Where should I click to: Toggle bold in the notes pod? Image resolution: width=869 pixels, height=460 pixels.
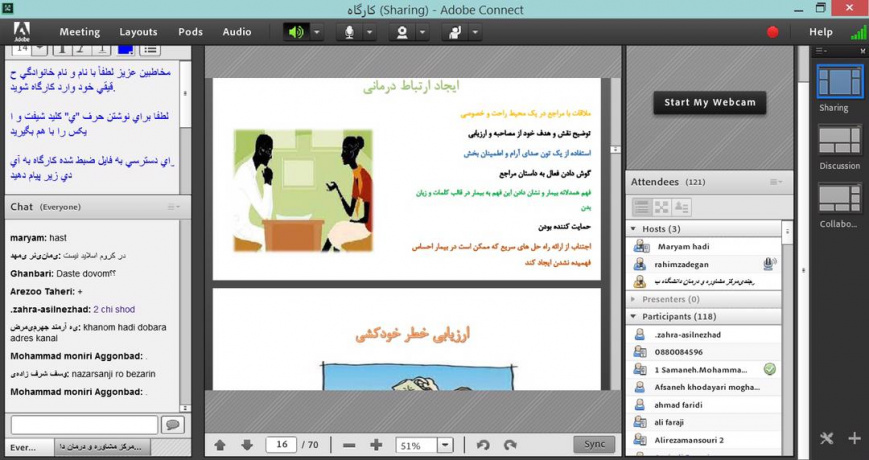(62, 49)
